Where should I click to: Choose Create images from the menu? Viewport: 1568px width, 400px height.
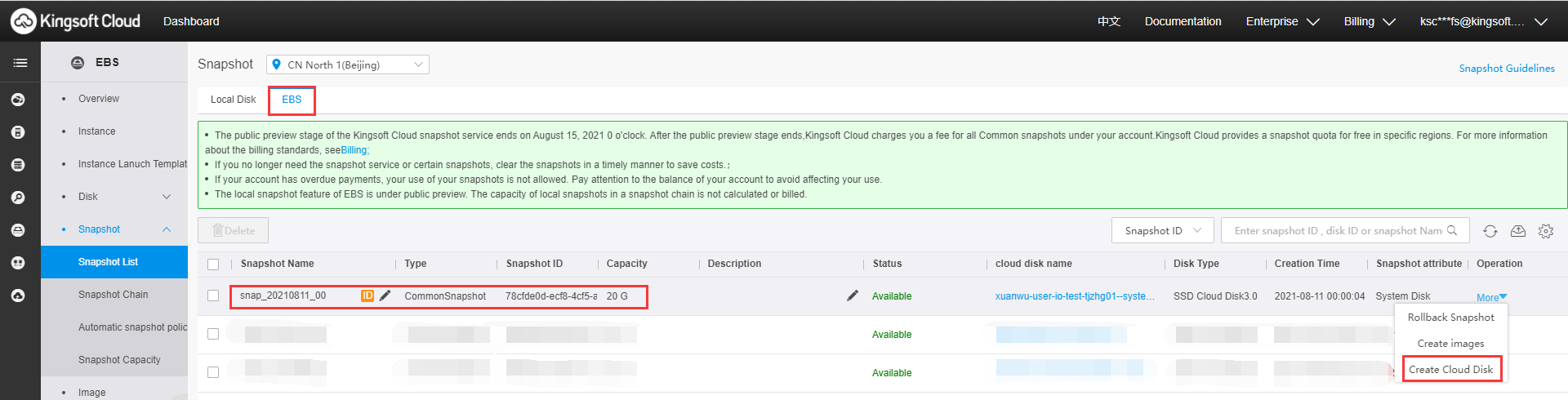point(1450,344)
